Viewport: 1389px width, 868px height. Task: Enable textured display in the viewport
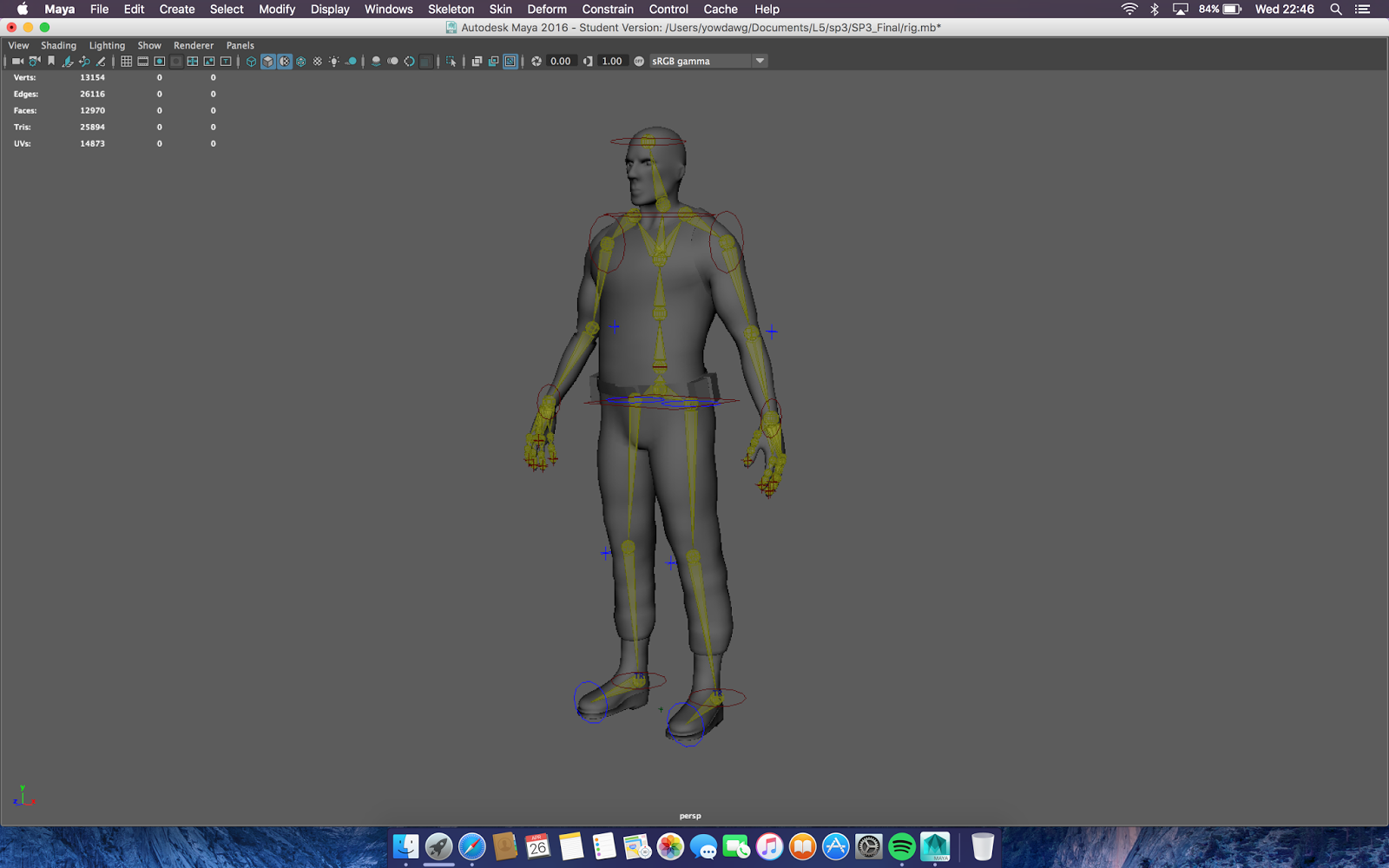(x=284, y=61)
